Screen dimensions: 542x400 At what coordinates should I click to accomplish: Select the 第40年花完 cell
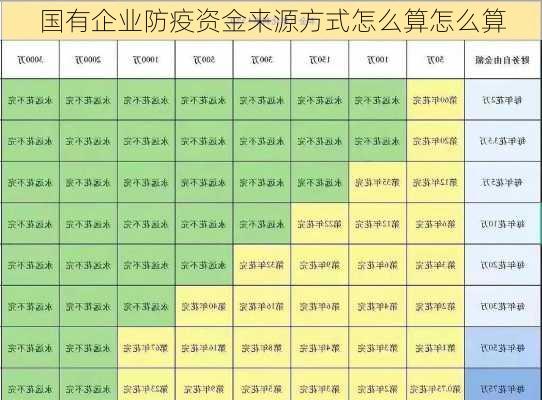204,306
